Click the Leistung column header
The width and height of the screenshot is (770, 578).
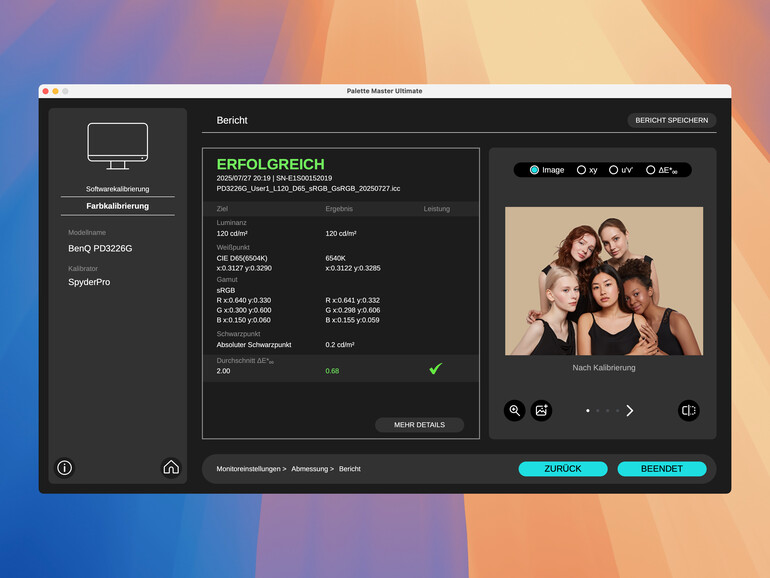pyautogui.click(x=437, y=209)
